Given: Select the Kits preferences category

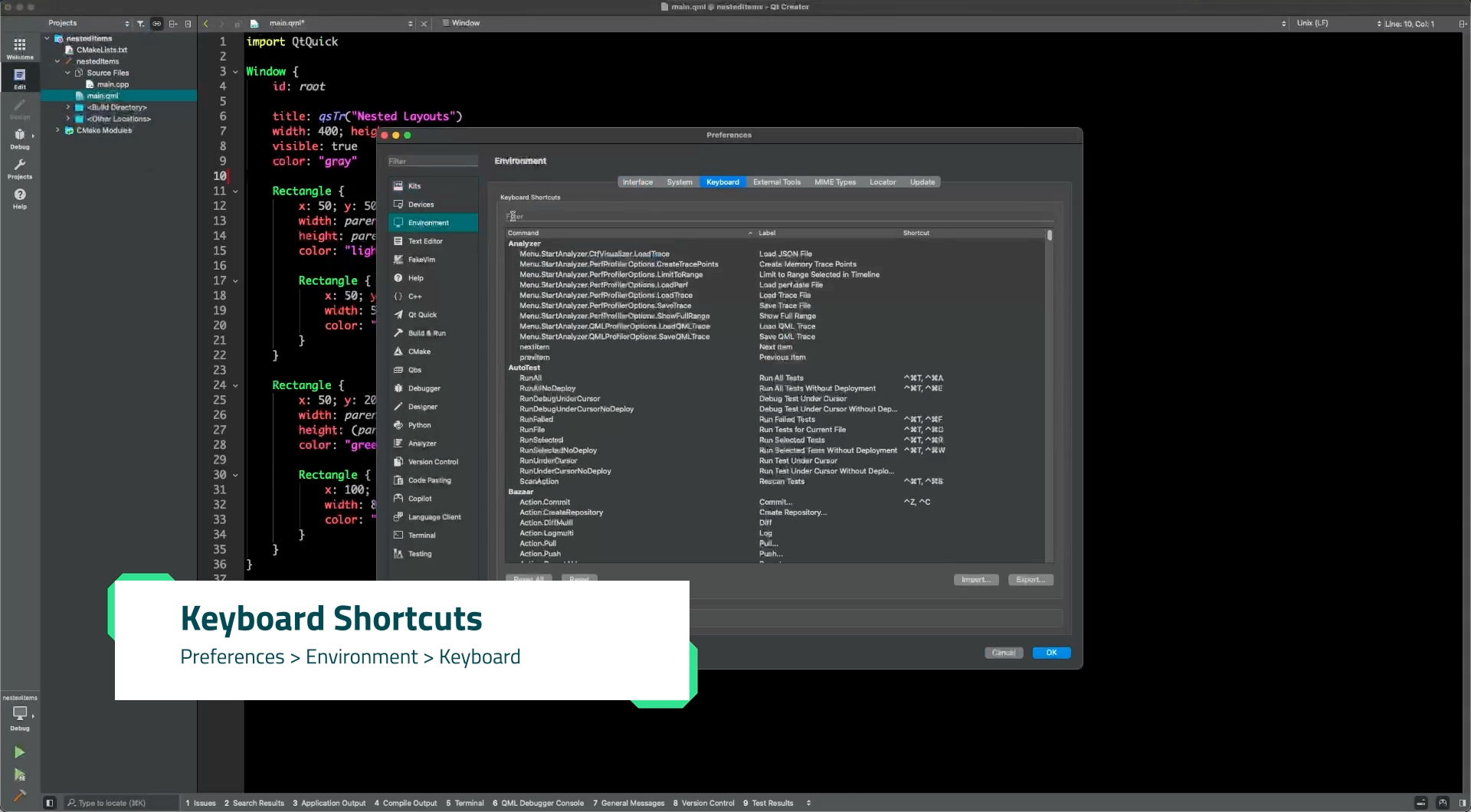Looking at the screenshot, I should pyautogui.click(x=414, y=186).
